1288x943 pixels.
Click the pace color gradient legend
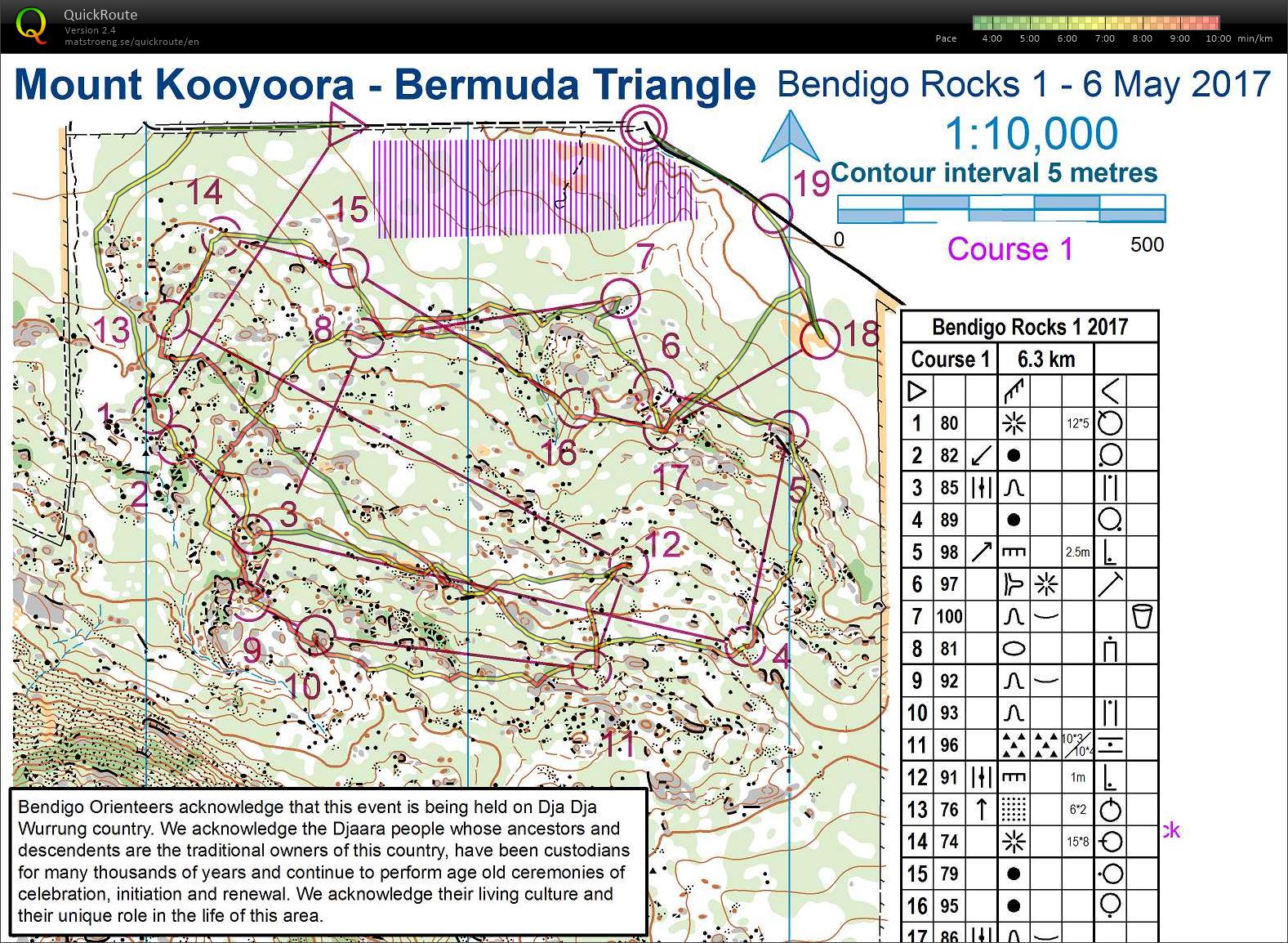pos(1096,23)
